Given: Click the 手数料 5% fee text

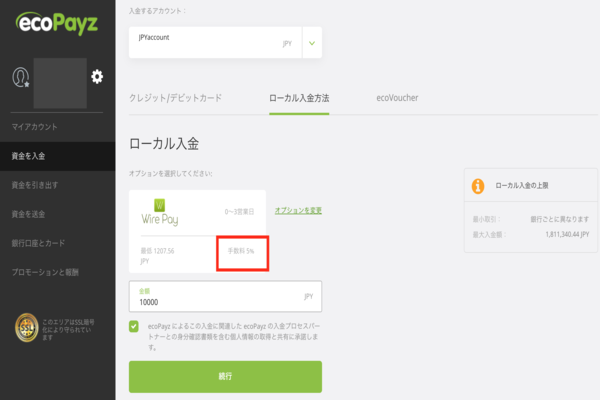Looking at the screenshot, I should tap(241, 251).
